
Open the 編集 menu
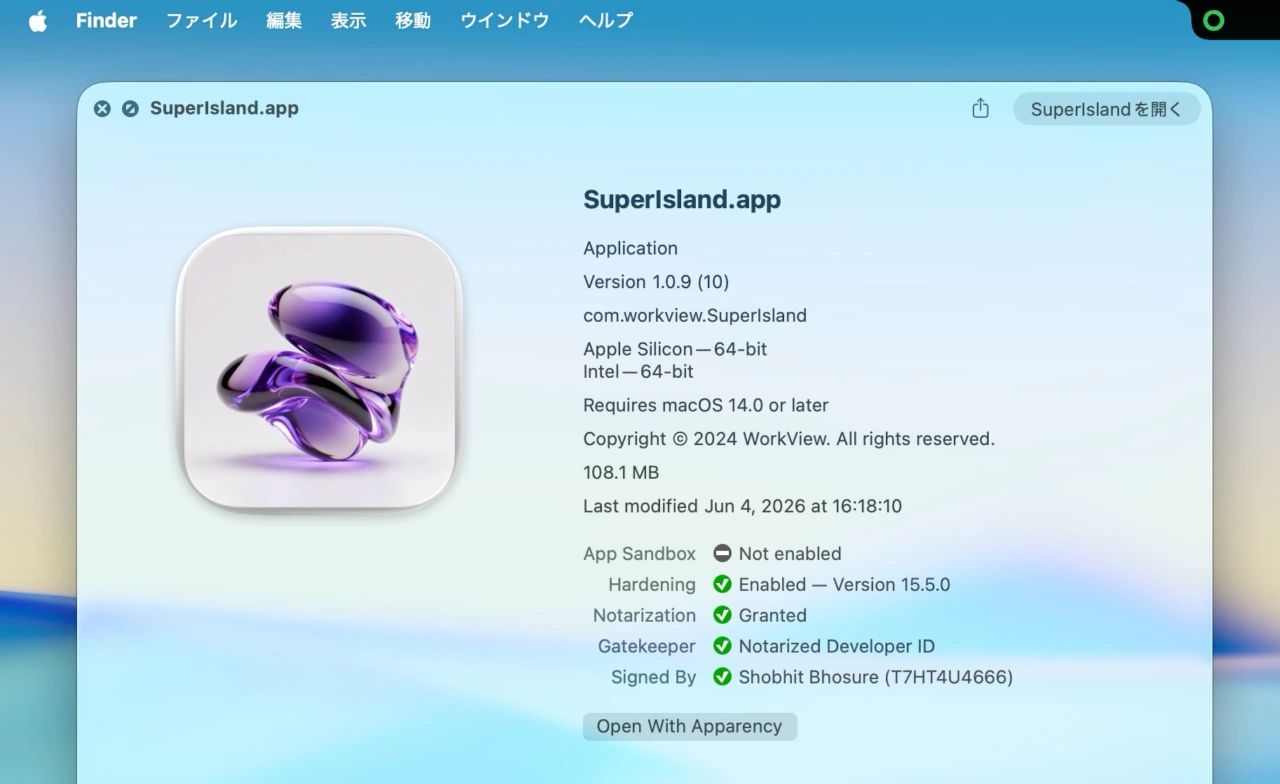point(284,20)
